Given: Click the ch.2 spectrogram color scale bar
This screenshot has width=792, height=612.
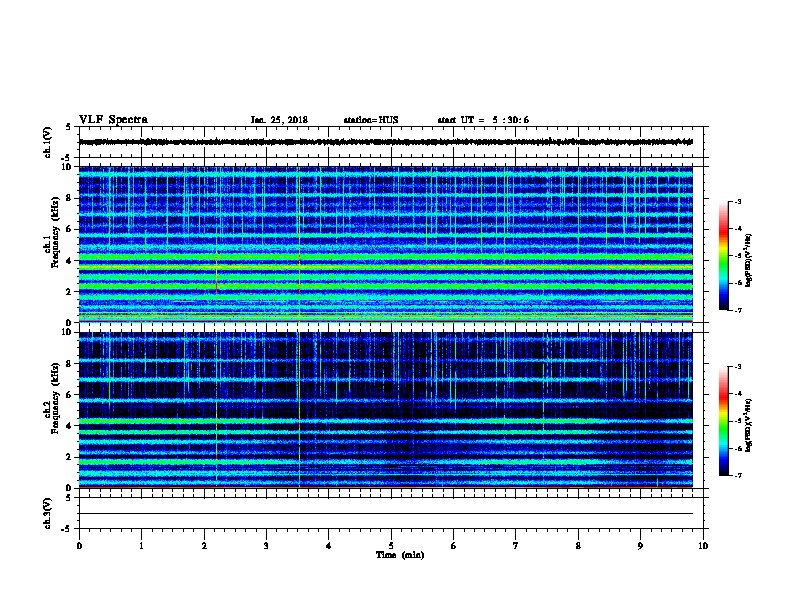Looking at the screenshot, I should [724, 421].
